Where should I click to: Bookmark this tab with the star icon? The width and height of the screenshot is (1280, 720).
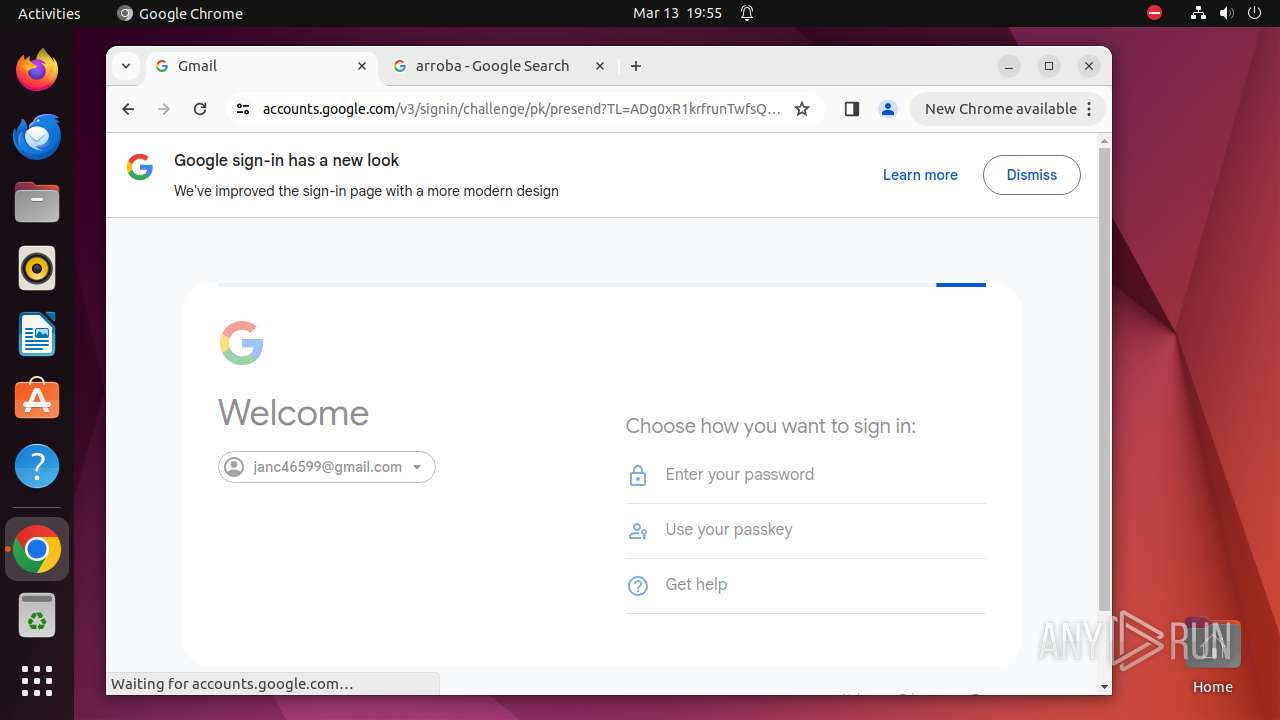[x=802, y=109]
